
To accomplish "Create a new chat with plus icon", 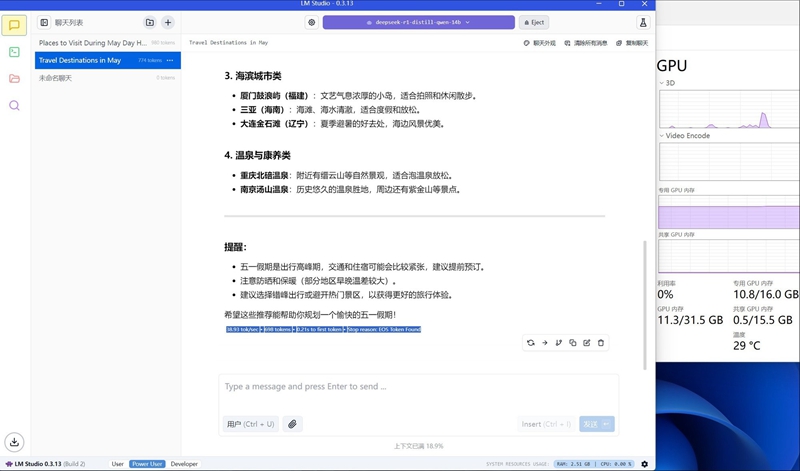I will tap(168, 22).
